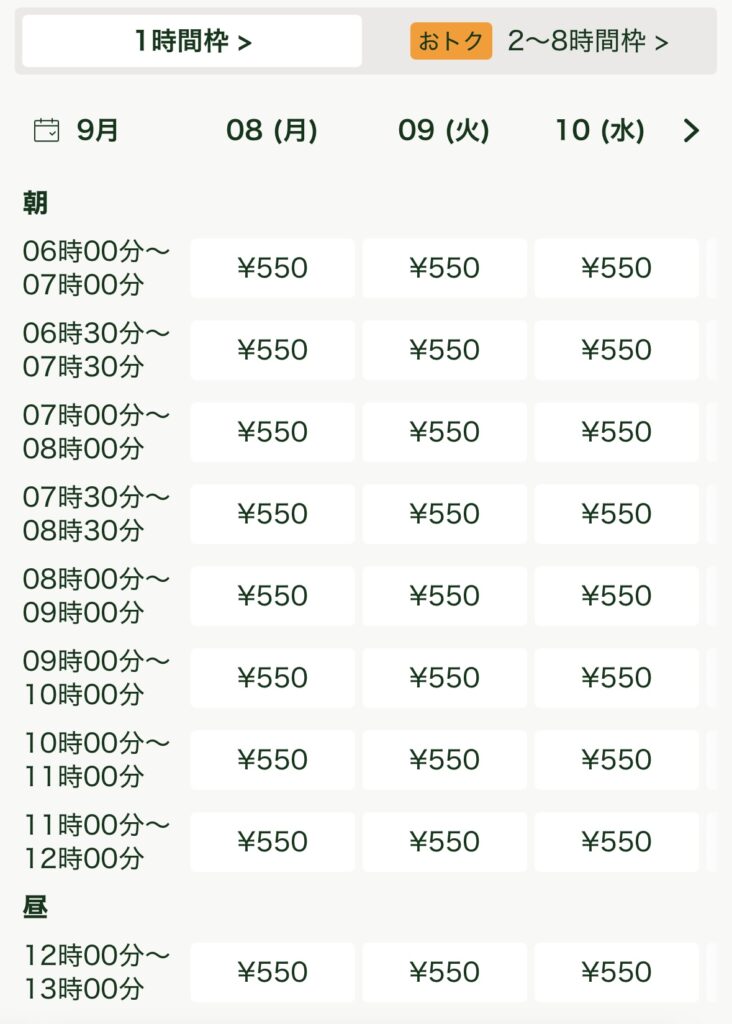Select the 10 (水) date header
This screenshot has height=1024, width=732.
600,130
